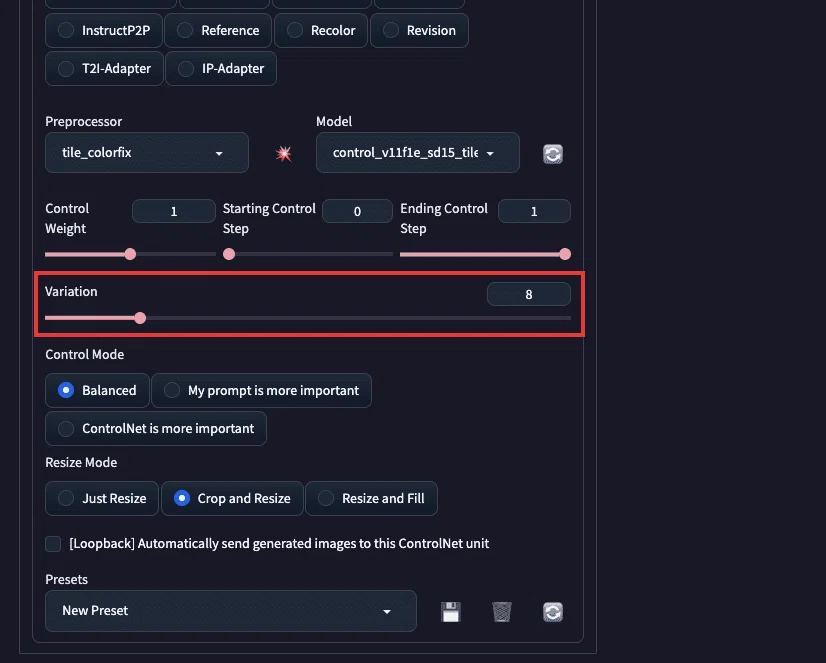Open the Preprocessor tile_colorfix dropdown
The width and height of the screenshot is (826, 663).
pos(147,153)
